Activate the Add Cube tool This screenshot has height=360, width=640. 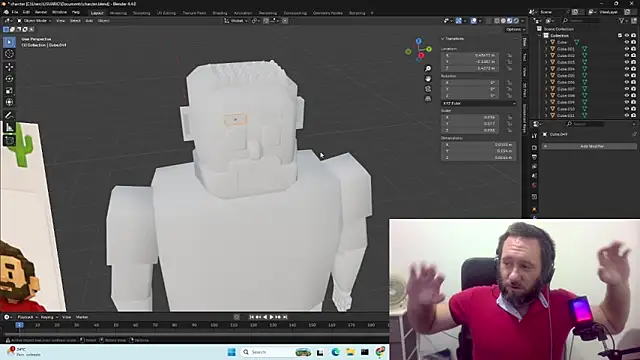coord(9,141)
